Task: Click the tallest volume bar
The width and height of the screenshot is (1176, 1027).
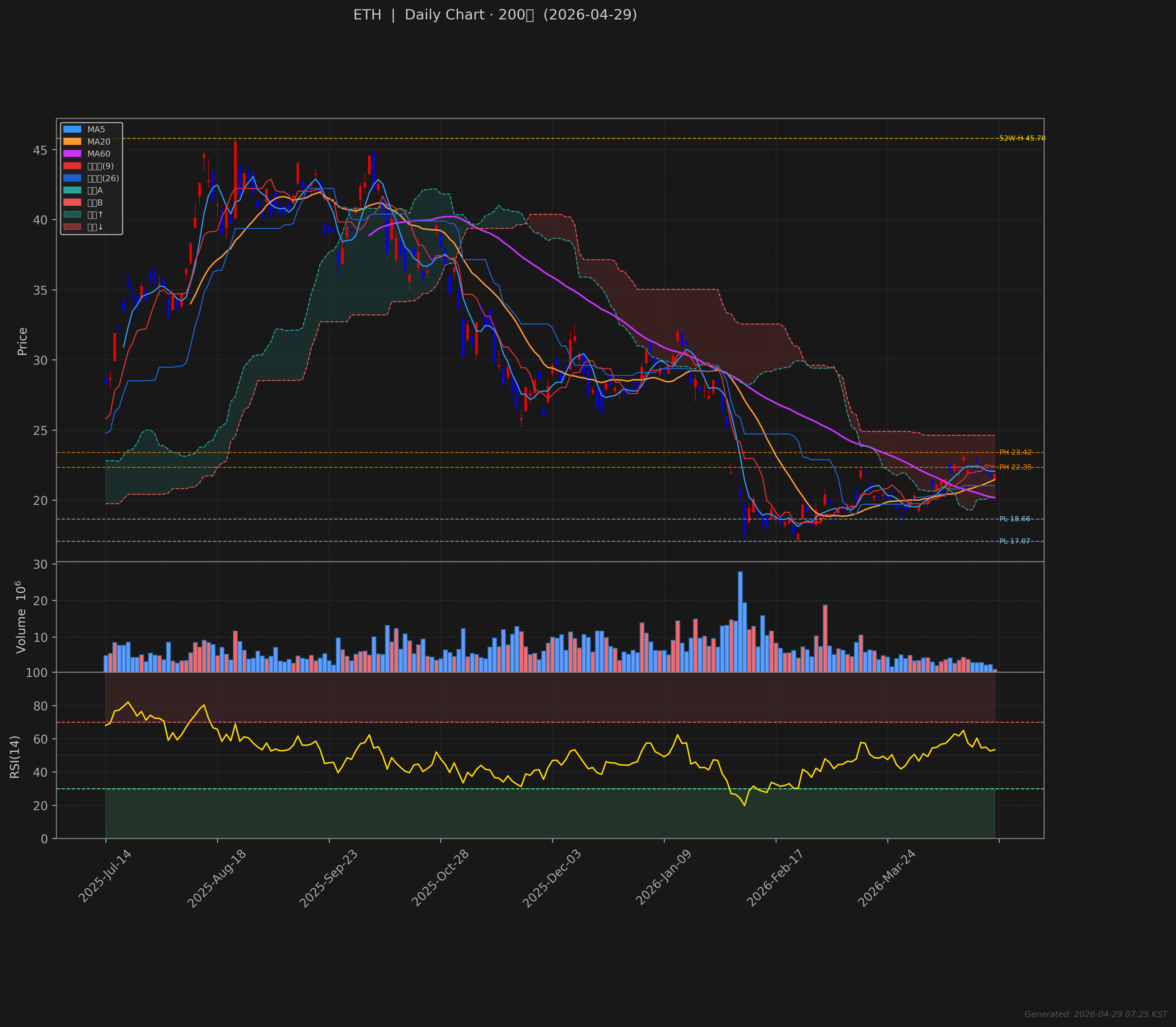Action: 740,621
